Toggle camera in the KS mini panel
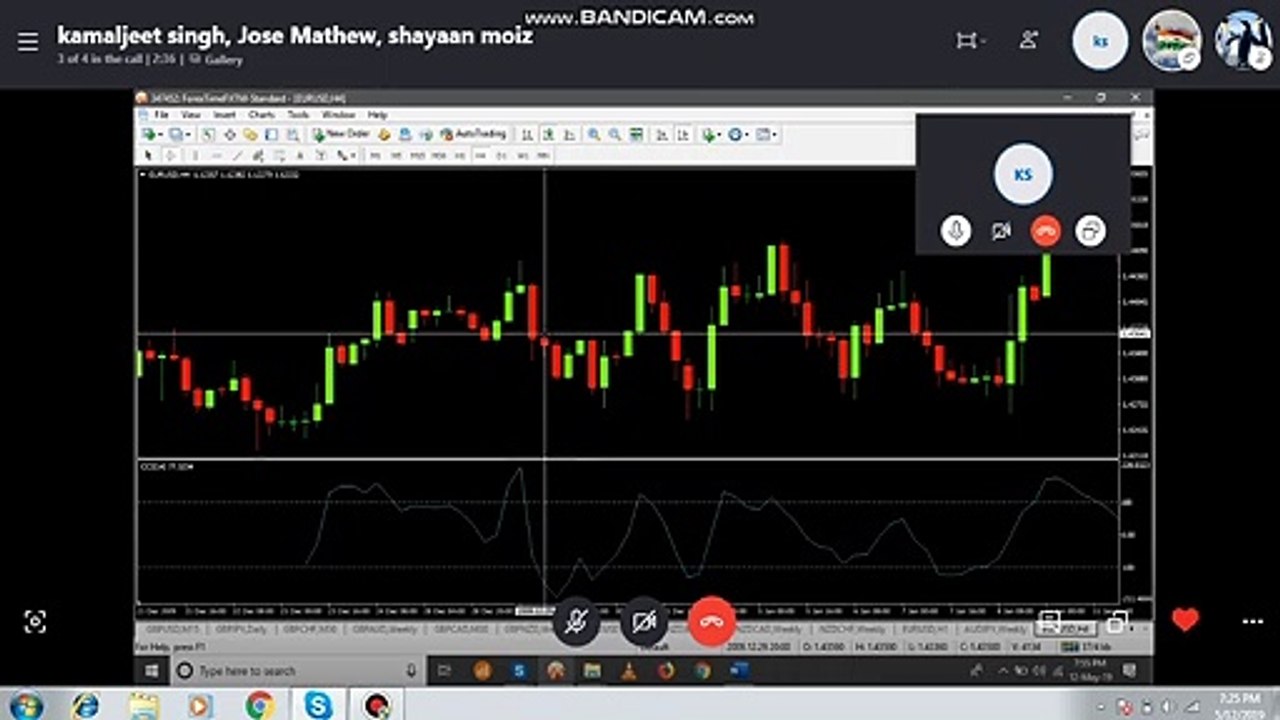Screen dimensions: 1280x720 click(1001, 231)
